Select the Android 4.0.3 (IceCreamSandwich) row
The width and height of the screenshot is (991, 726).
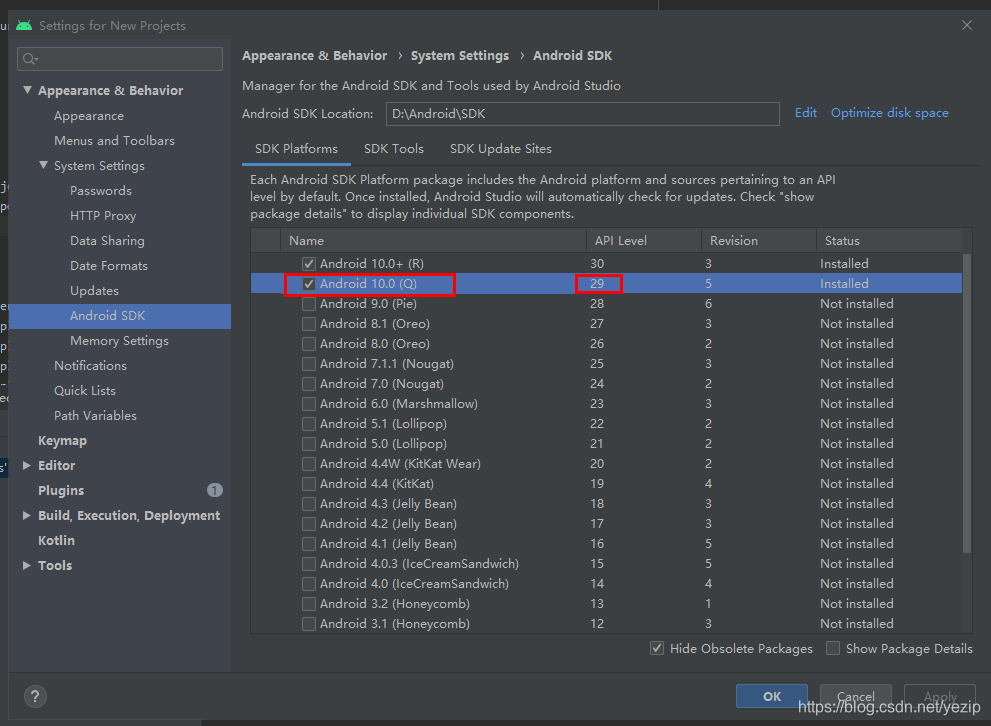pos(607,564)
